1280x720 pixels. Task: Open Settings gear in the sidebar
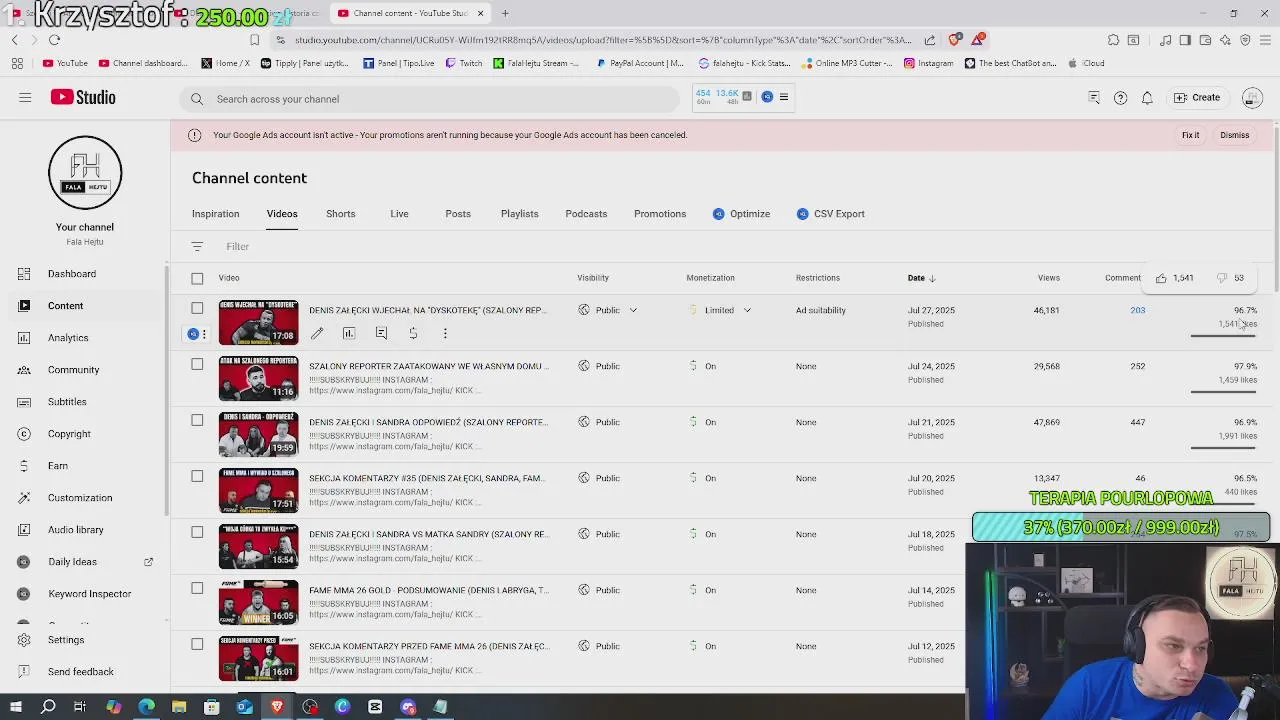coord(25,640)
